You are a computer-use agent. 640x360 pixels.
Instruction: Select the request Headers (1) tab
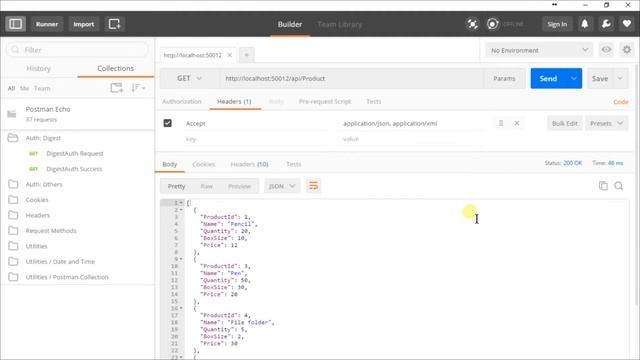click(x=234, y=101)
